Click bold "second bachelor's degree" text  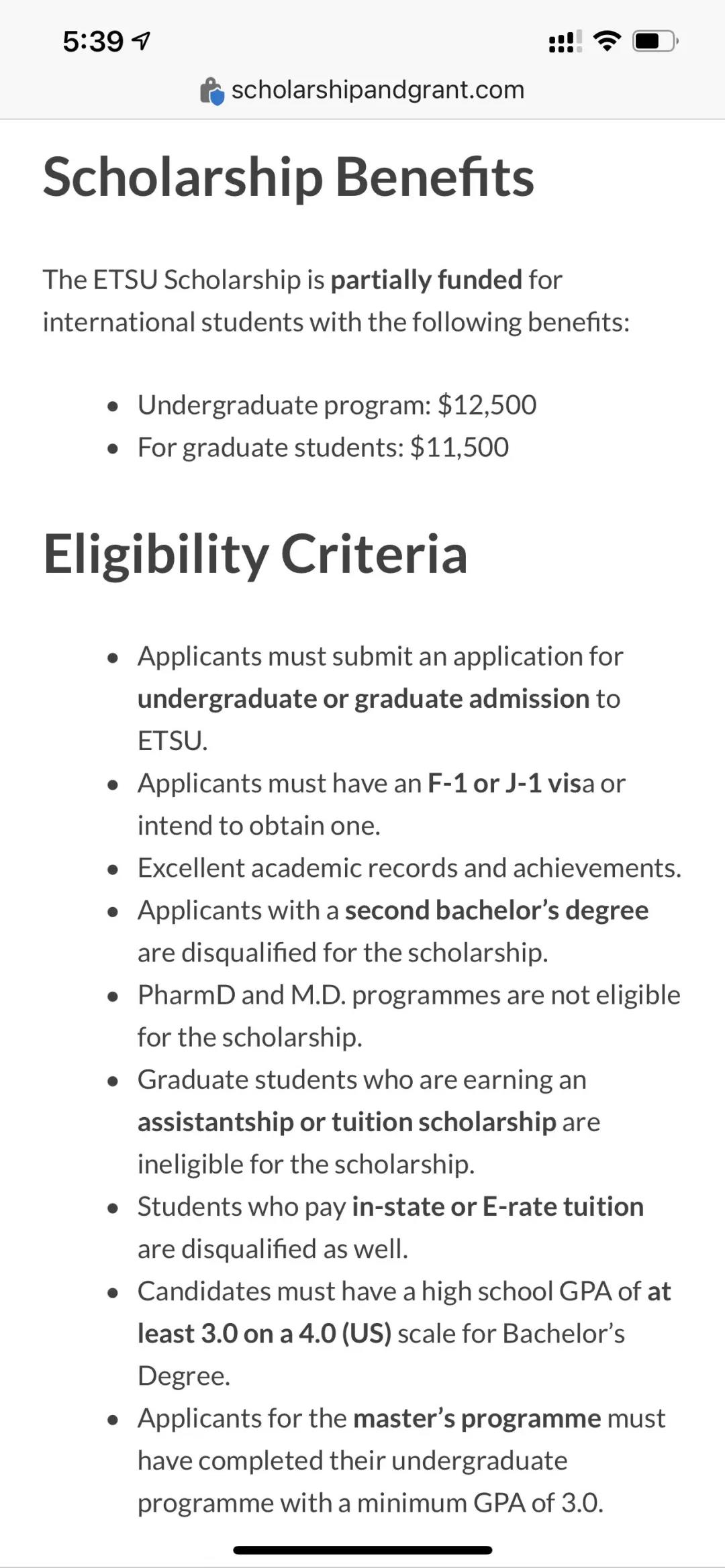pyautogui.click(x=497, y=910)
